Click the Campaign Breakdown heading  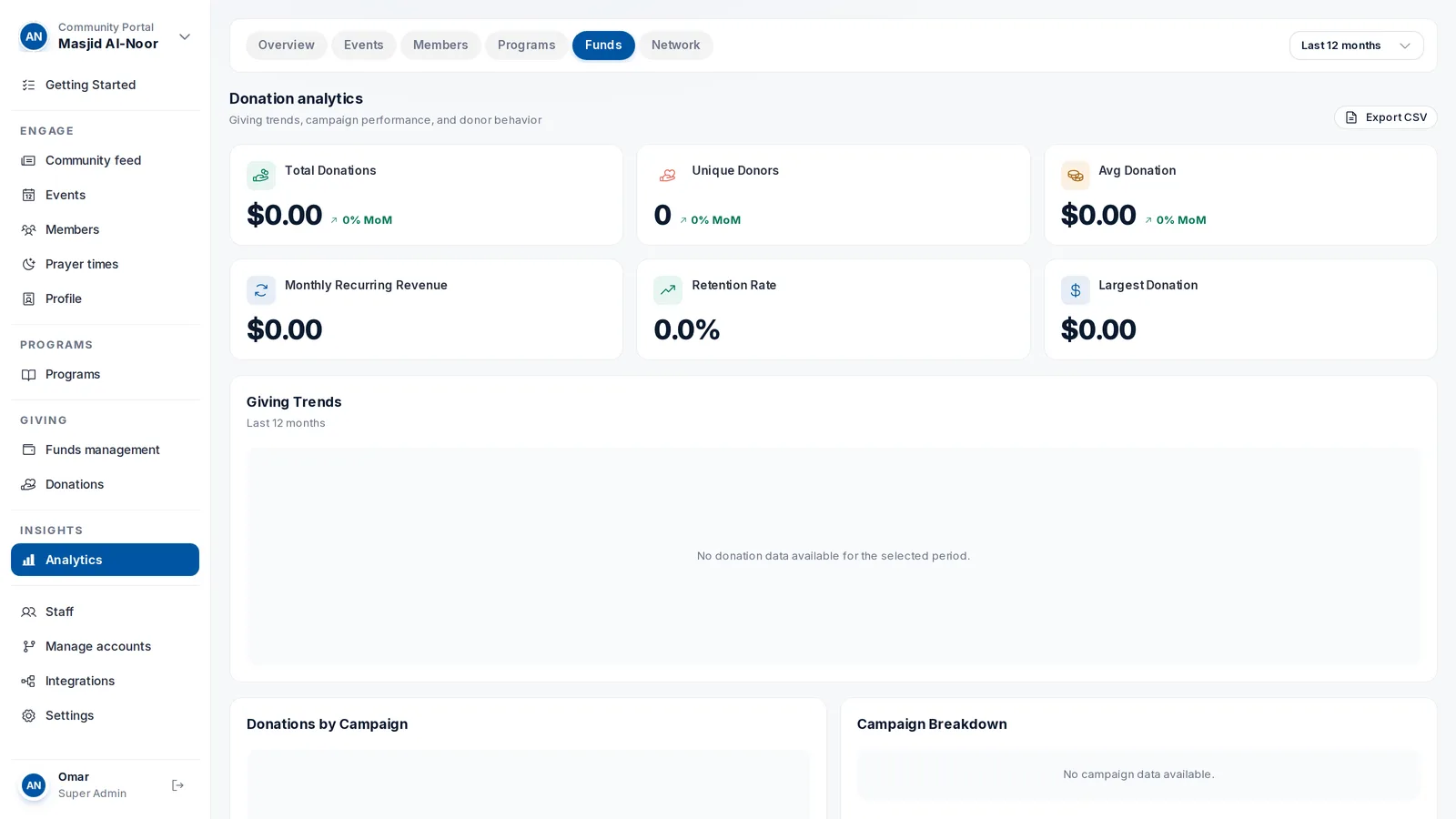pyautogui.click(x=932, y=724)
